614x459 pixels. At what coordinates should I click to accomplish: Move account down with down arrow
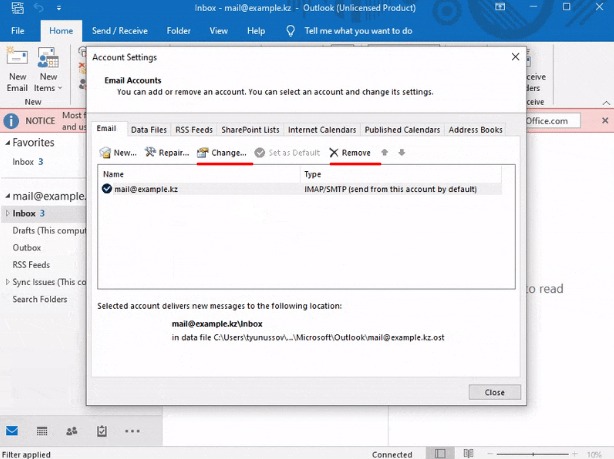click(402, 152)
